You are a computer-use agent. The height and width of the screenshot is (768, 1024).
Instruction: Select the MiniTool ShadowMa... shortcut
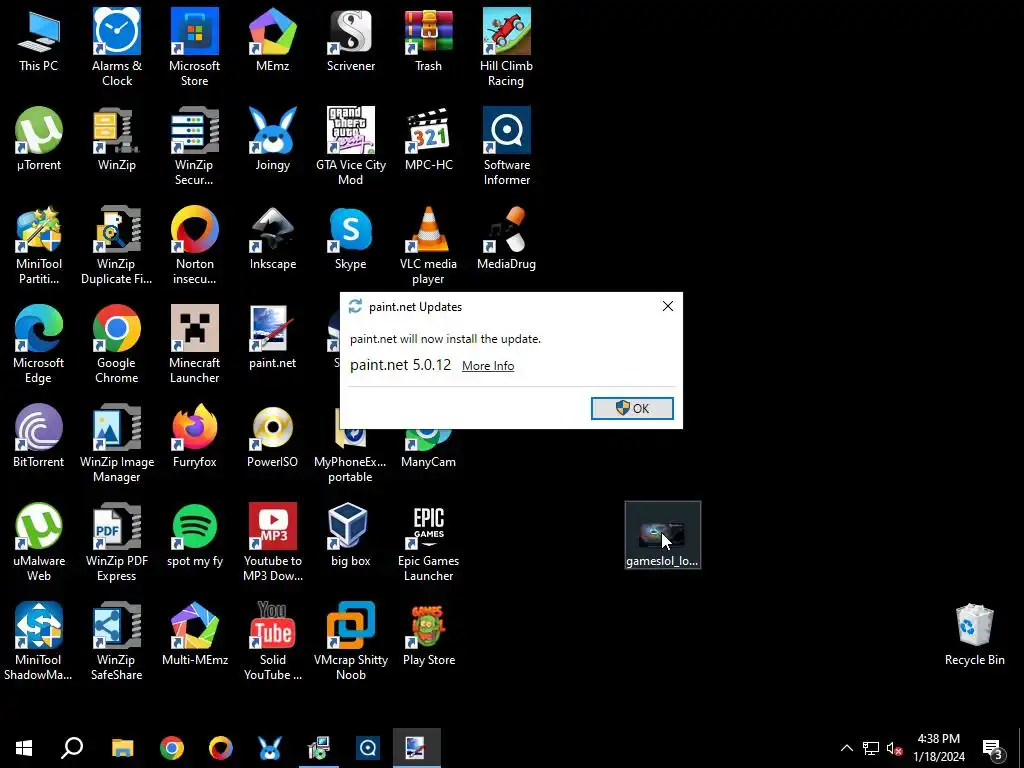pyautogui.click(x=39, y=641)
